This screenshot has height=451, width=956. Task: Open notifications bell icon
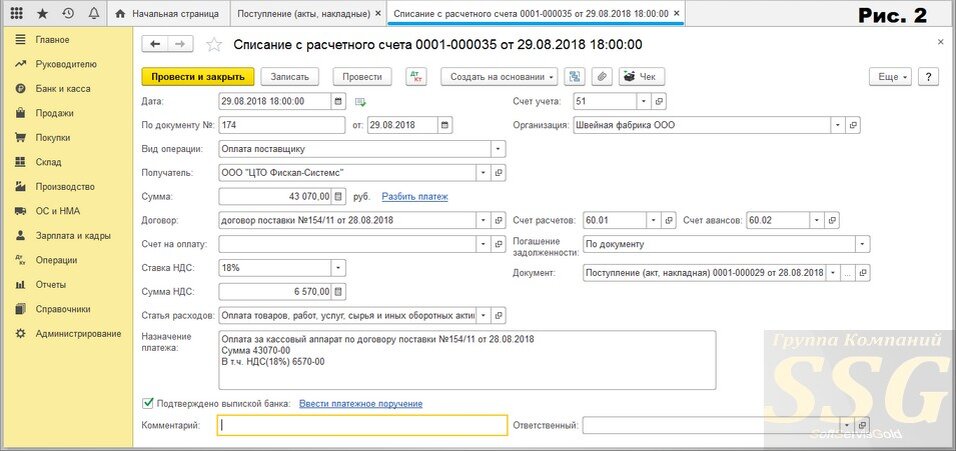click(x=93, y=13)
